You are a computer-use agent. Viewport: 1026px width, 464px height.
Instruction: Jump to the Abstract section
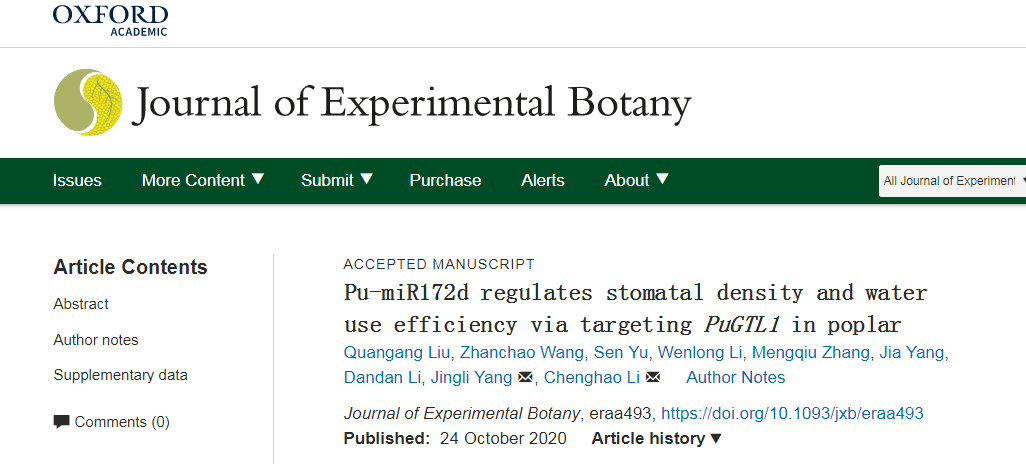tap(81, 304)
